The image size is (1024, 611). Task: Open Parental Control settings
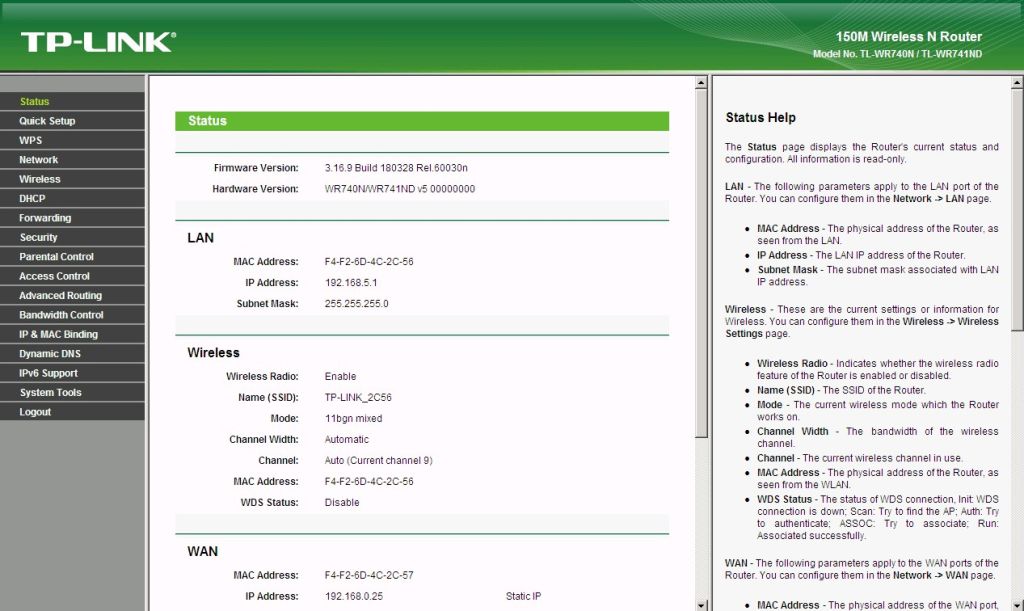click(x=72, y=257)
